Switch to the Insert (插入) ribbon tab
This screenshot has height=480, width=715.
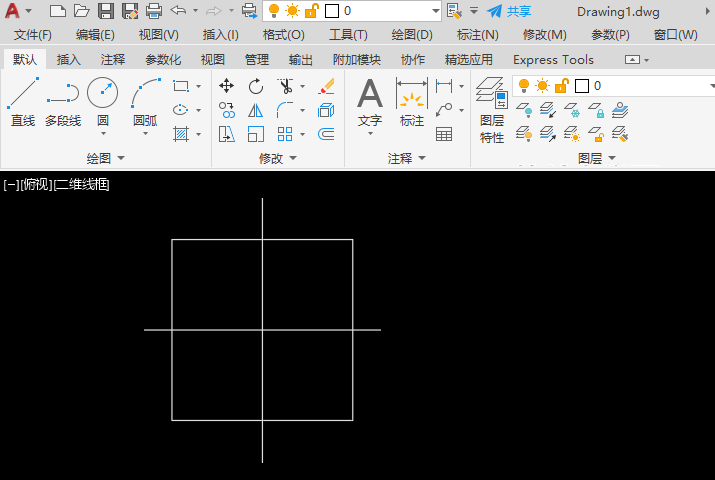click(68, 60)
